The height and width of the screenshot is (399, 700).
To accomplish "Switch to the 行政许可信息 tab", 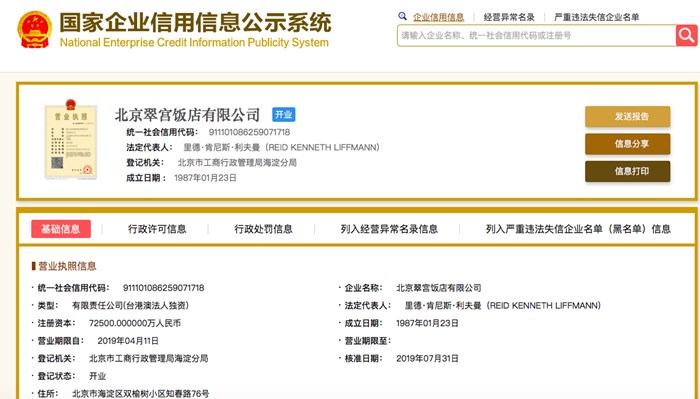I will [157, 229].
